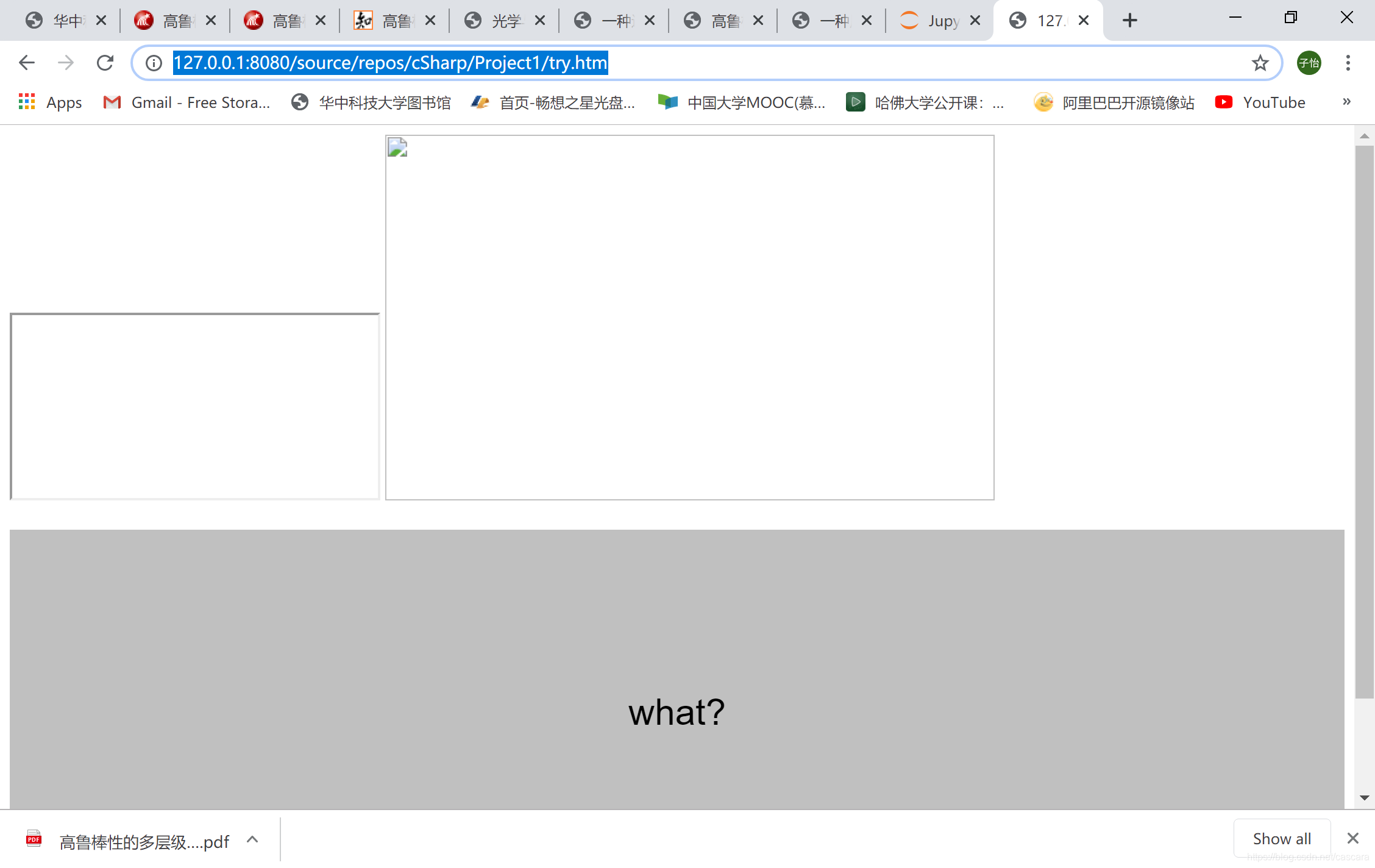Image resolution: width=1375 pixels, height=868 pixels.
Task: Open the YouTube bookmark
Action: coord(1260,102)
